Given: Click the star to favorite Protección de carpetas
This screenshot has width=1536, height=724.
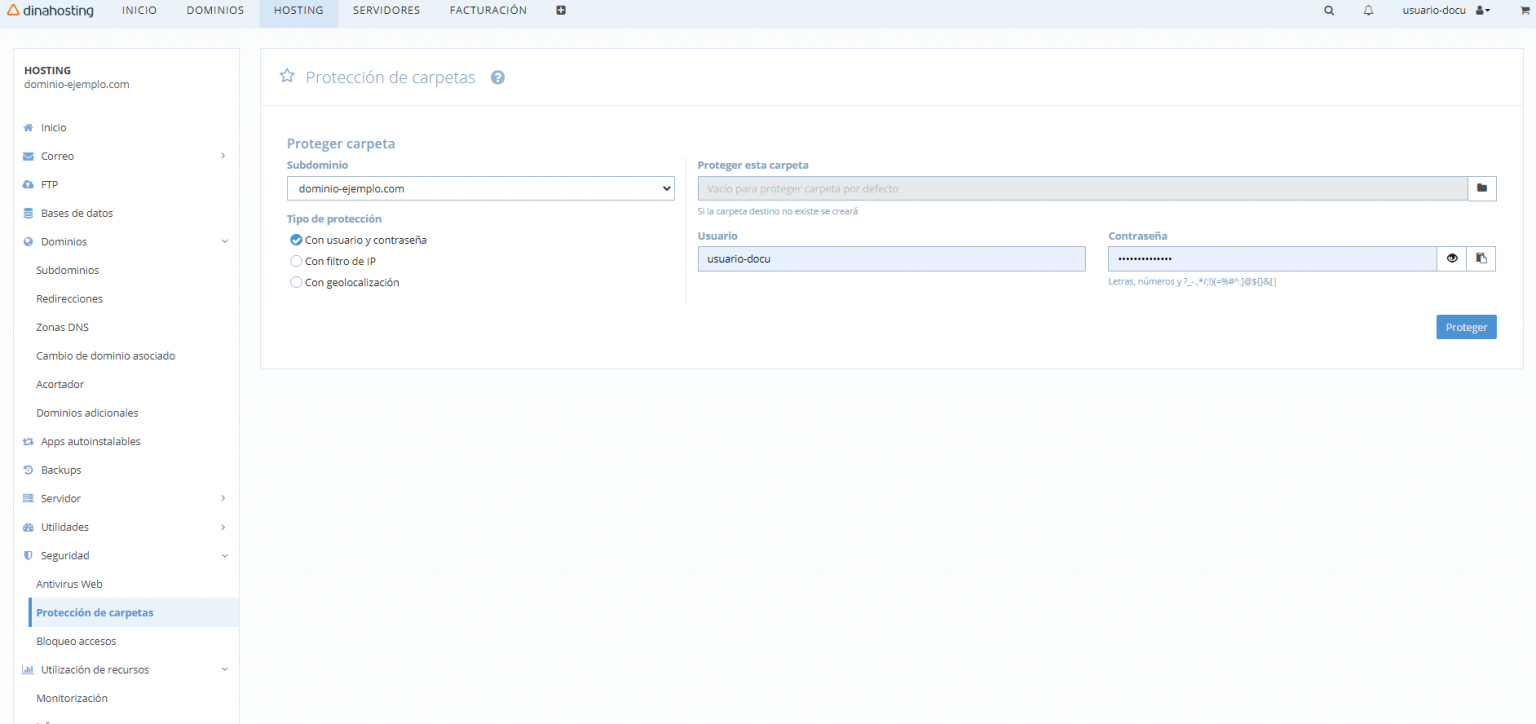Looking at the screenshot, I should 287,75.
